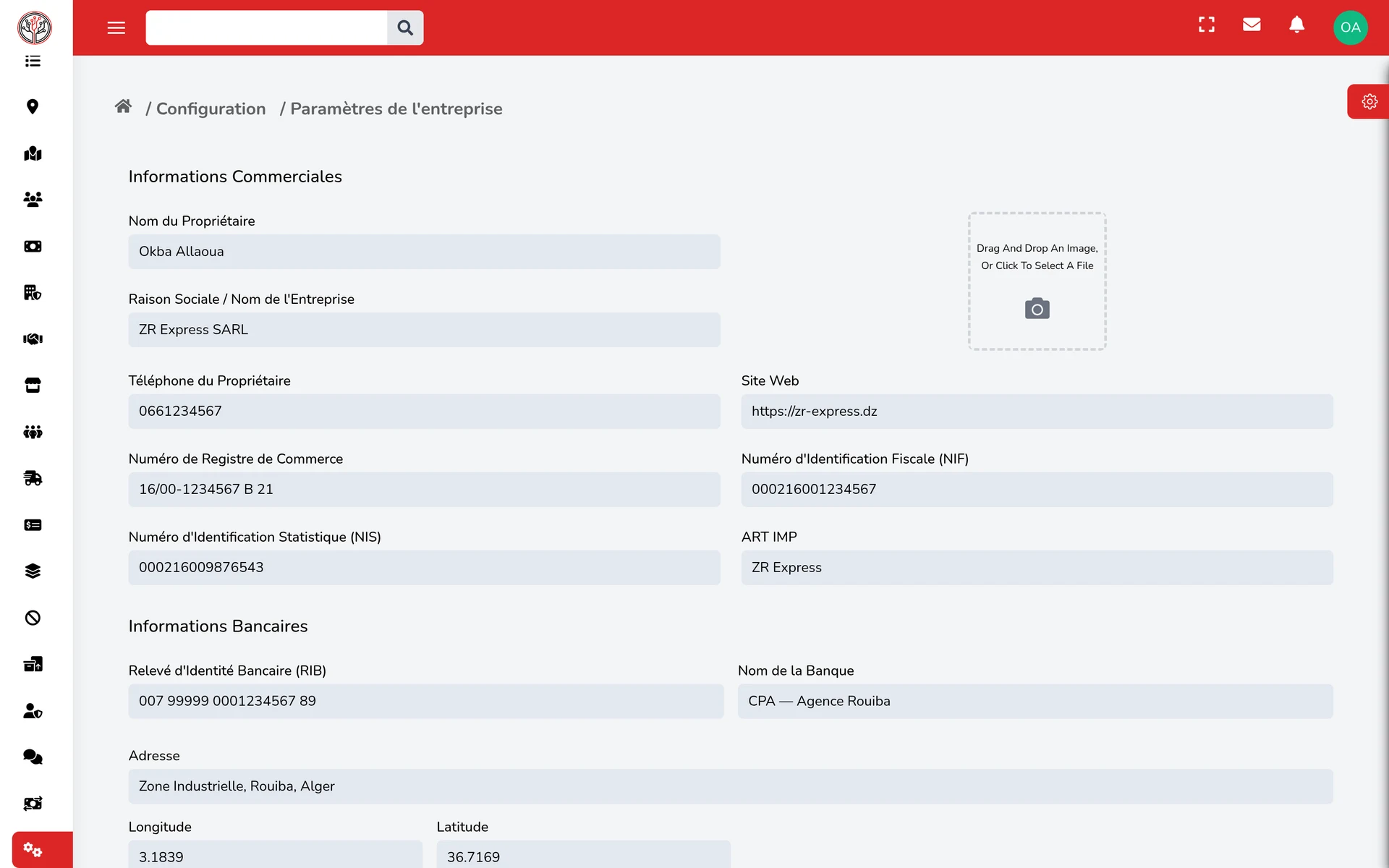Open the map marker sidebar item
Screen dimensions: 1389x868
(x=33, y=153)
